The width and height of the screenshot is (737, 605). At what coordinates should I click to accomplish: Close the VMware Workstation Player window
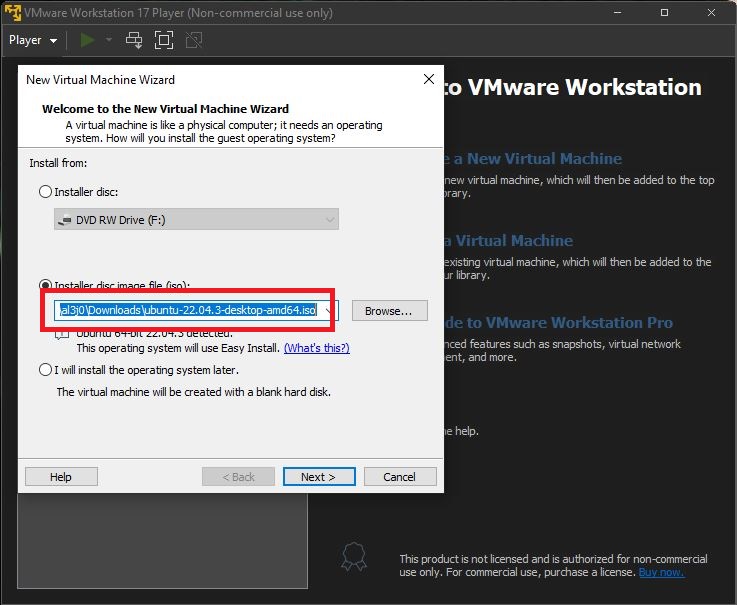coord(711,13)
